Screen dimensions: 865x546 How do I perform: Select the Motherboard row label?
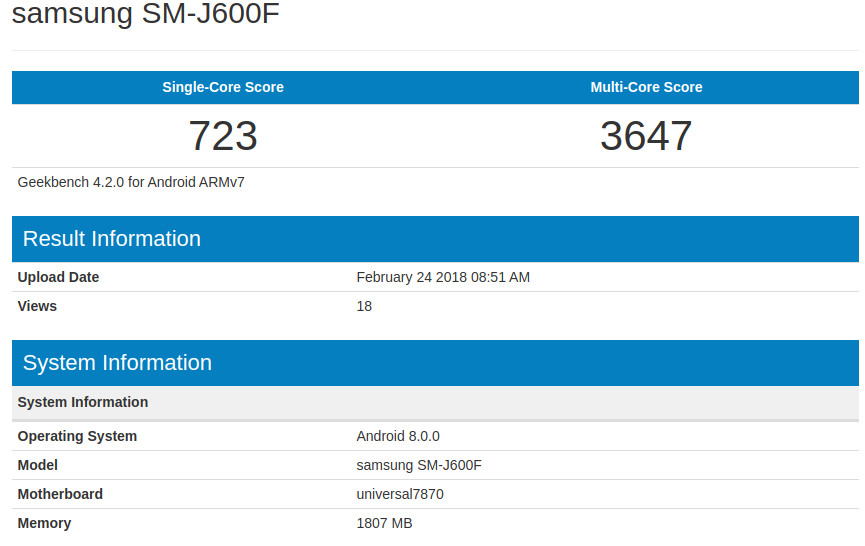[60, 494]
